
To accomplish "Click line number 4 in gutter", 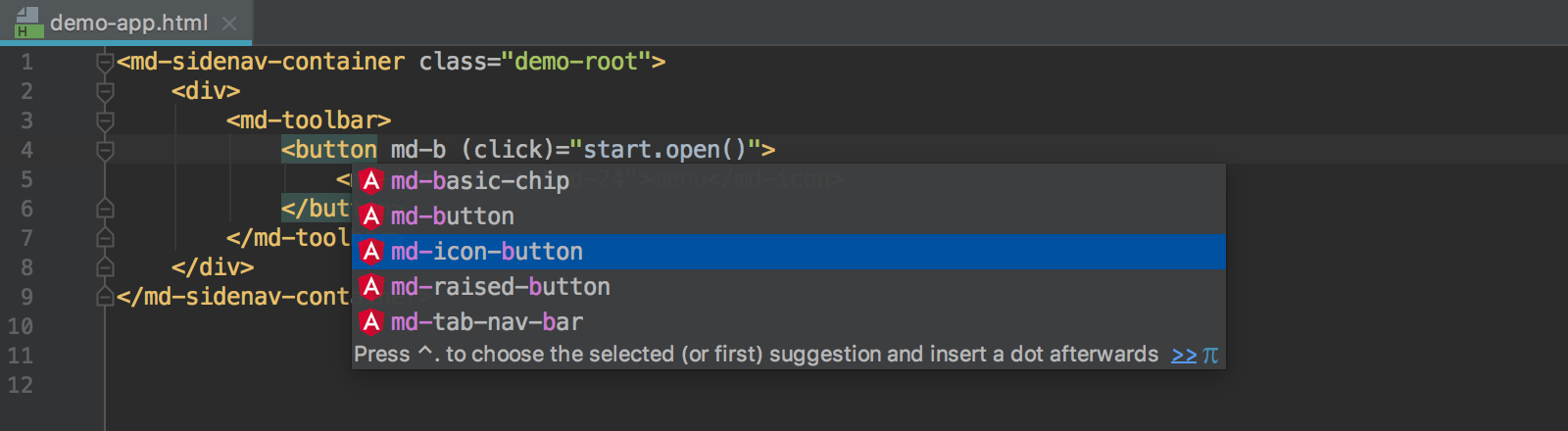I will tap(26, 151).
